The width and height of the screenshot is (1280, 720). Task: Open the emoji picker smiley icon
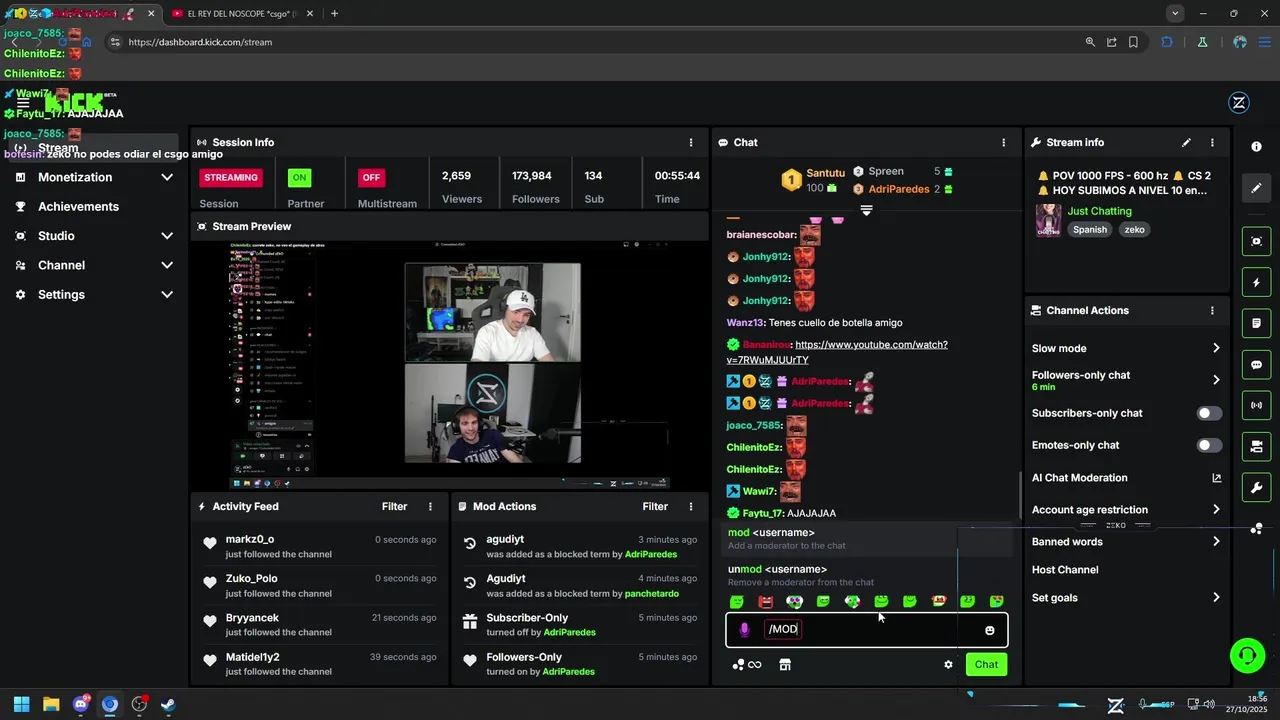(990, 630)
